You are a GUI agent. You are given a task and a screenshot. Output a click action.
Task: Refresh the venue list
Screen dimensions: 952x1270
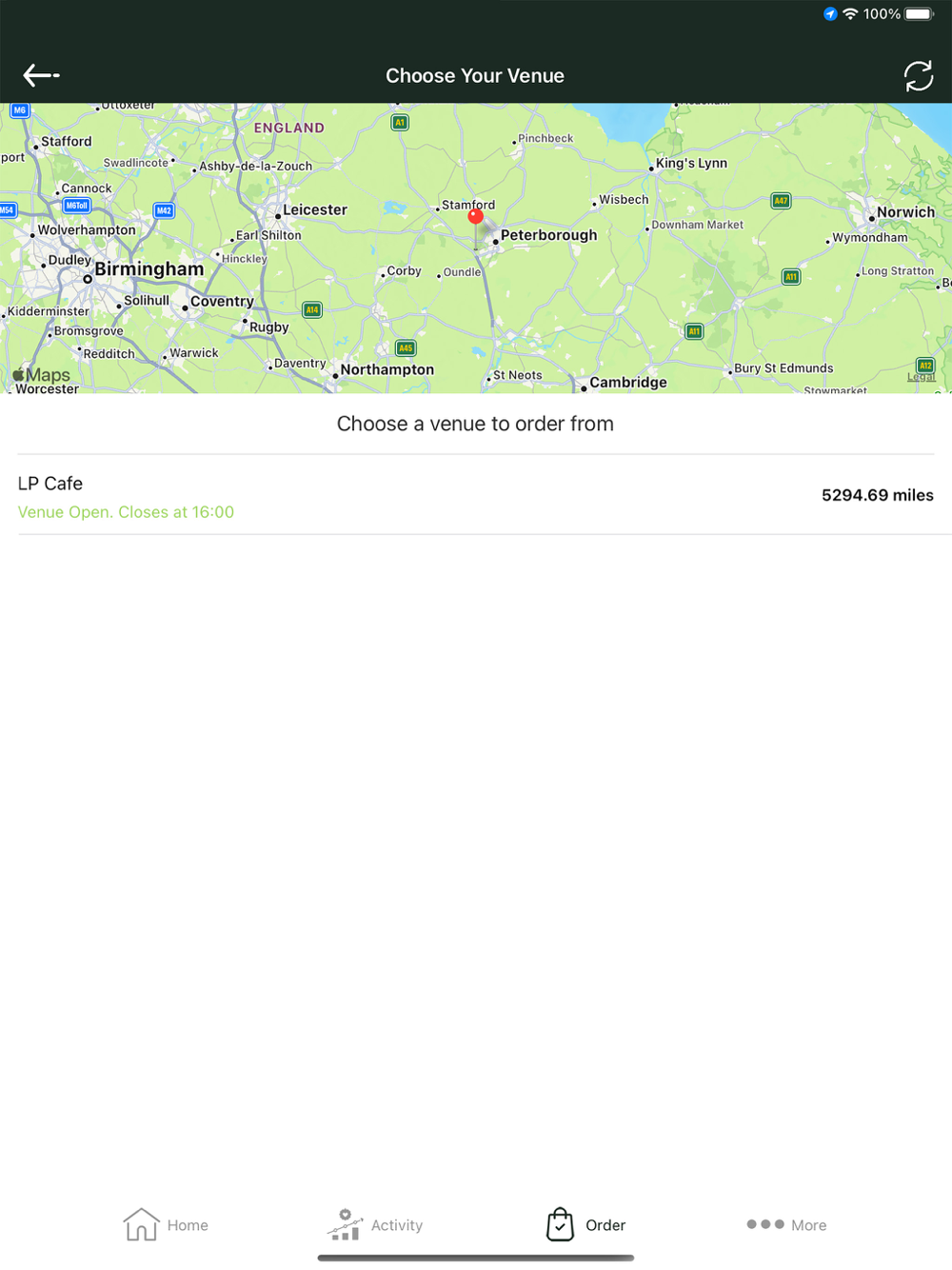(919, 76)
